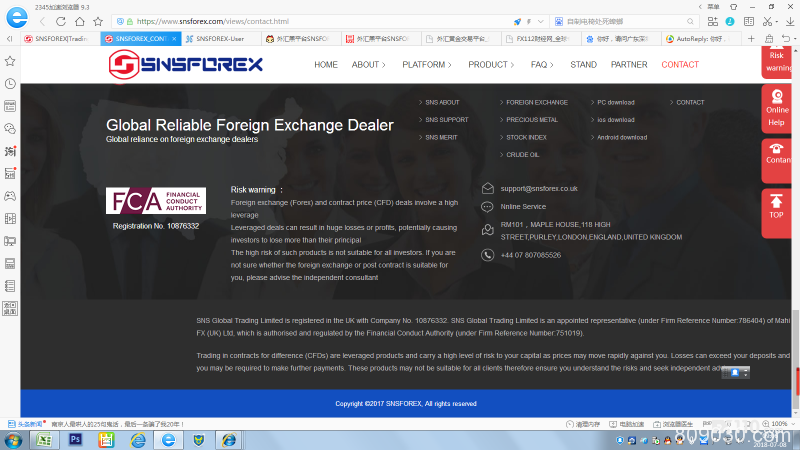Click the FCA Financial Conduct Authority badge
800x450 pixels.
(x=156, y=201)
